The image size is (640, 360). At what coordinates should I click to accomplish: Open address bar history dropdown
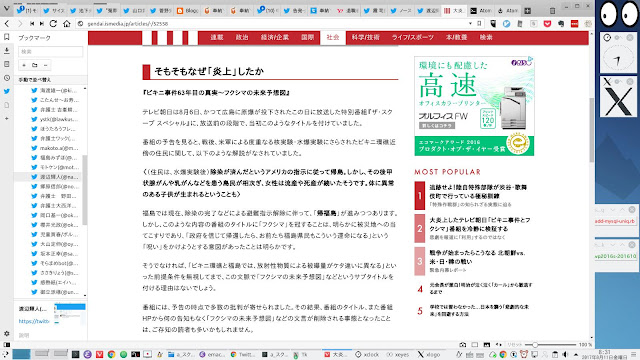tap(470, 24)
